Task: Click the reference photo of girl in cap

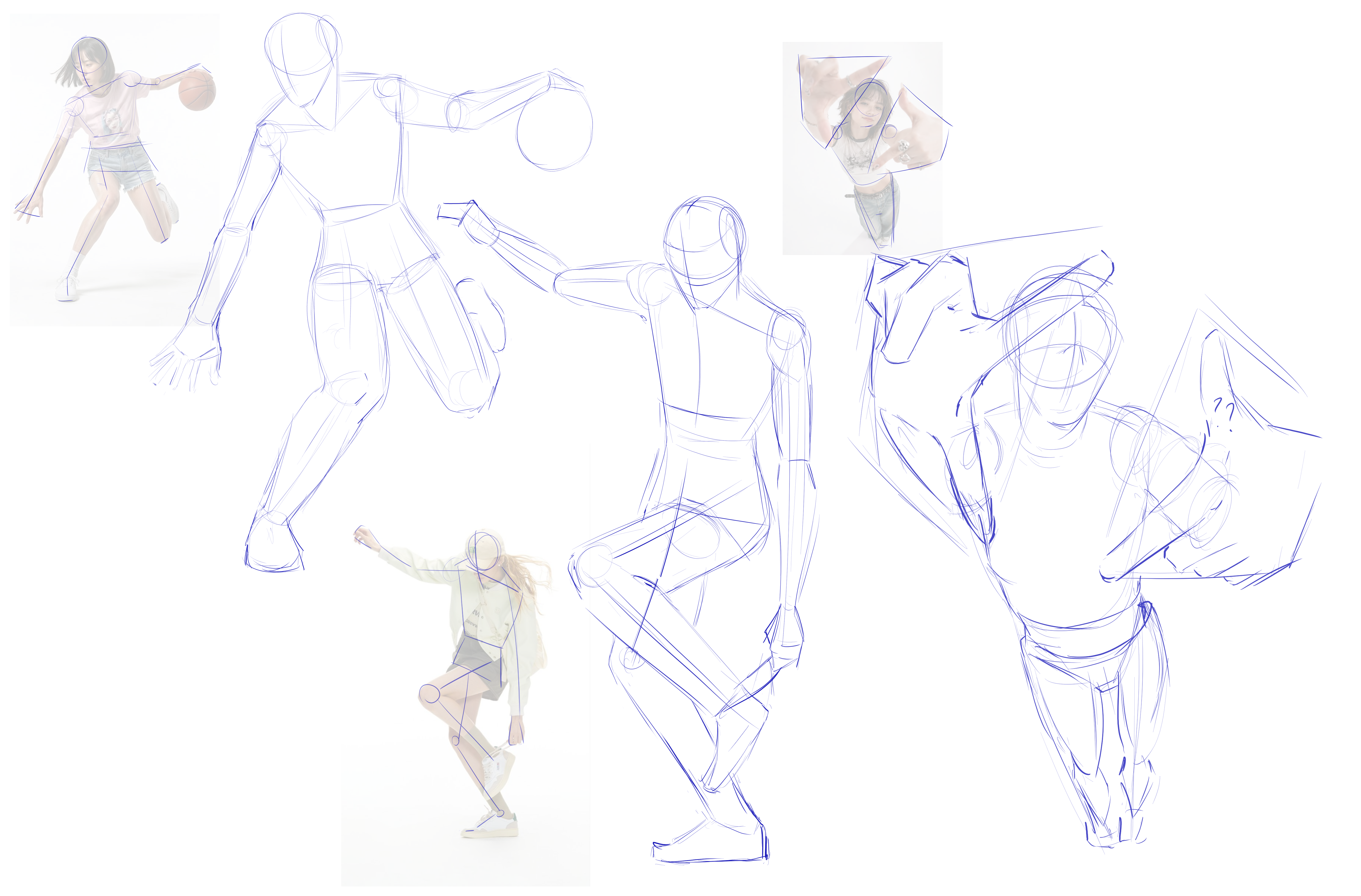Action: coord(466,665)
